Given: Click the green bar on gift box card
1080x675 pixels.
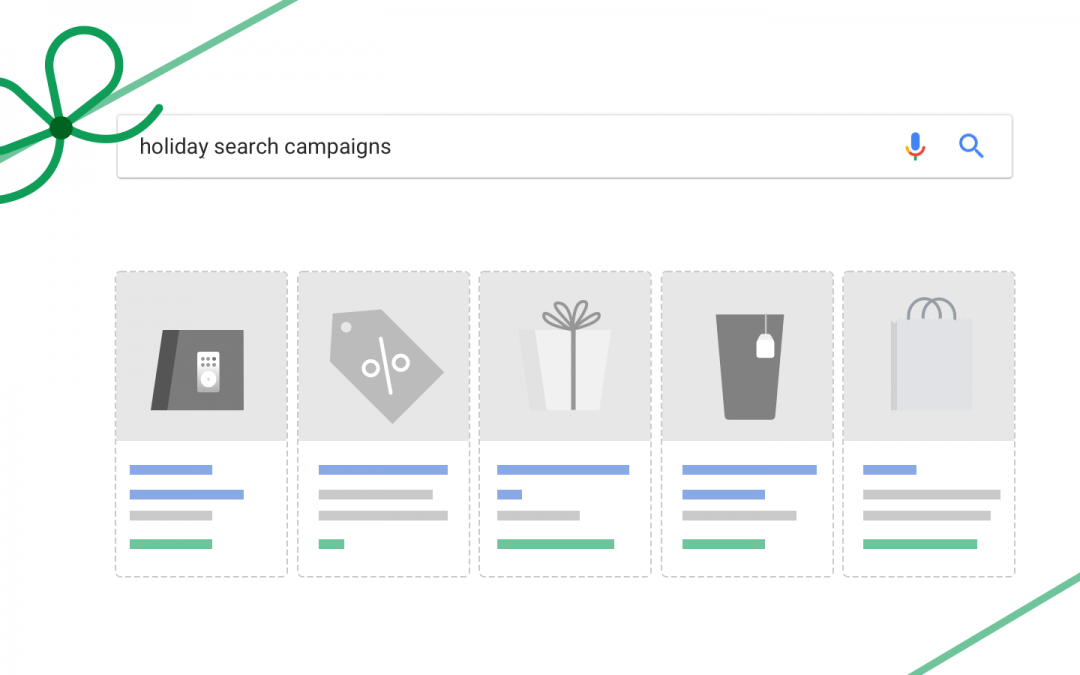Looking at the screenshot, I should click(555, 544).
